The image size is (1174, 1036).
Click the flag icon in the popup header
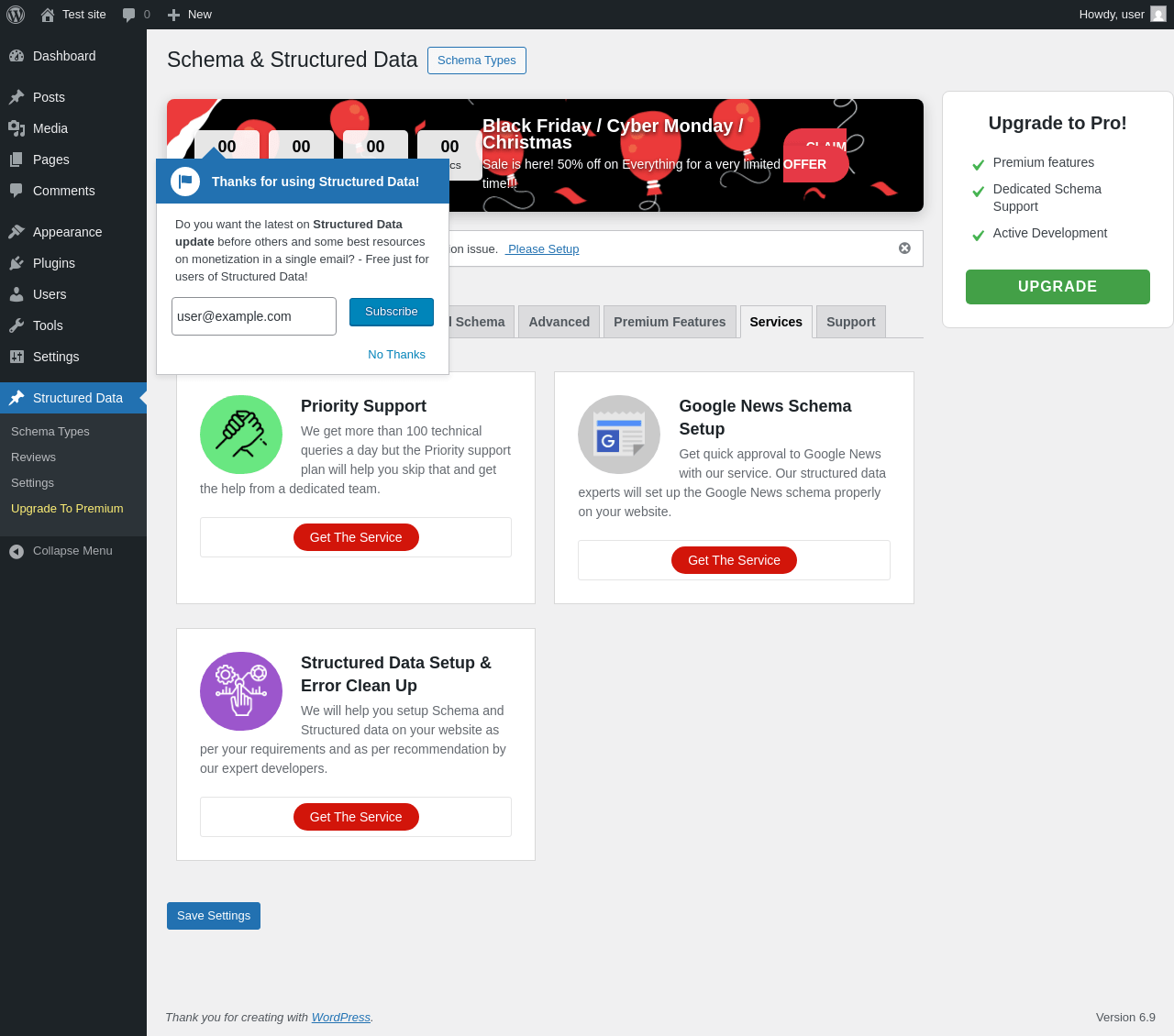click(185, 182)
